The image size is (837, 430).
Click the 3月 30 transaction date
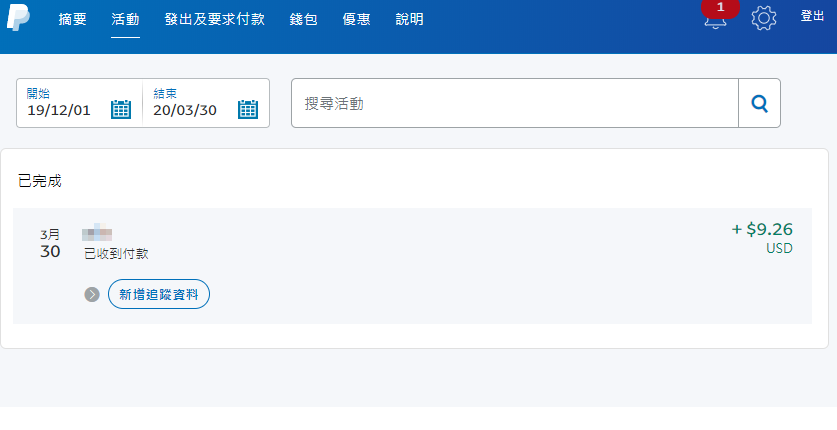tap(50, 244)
